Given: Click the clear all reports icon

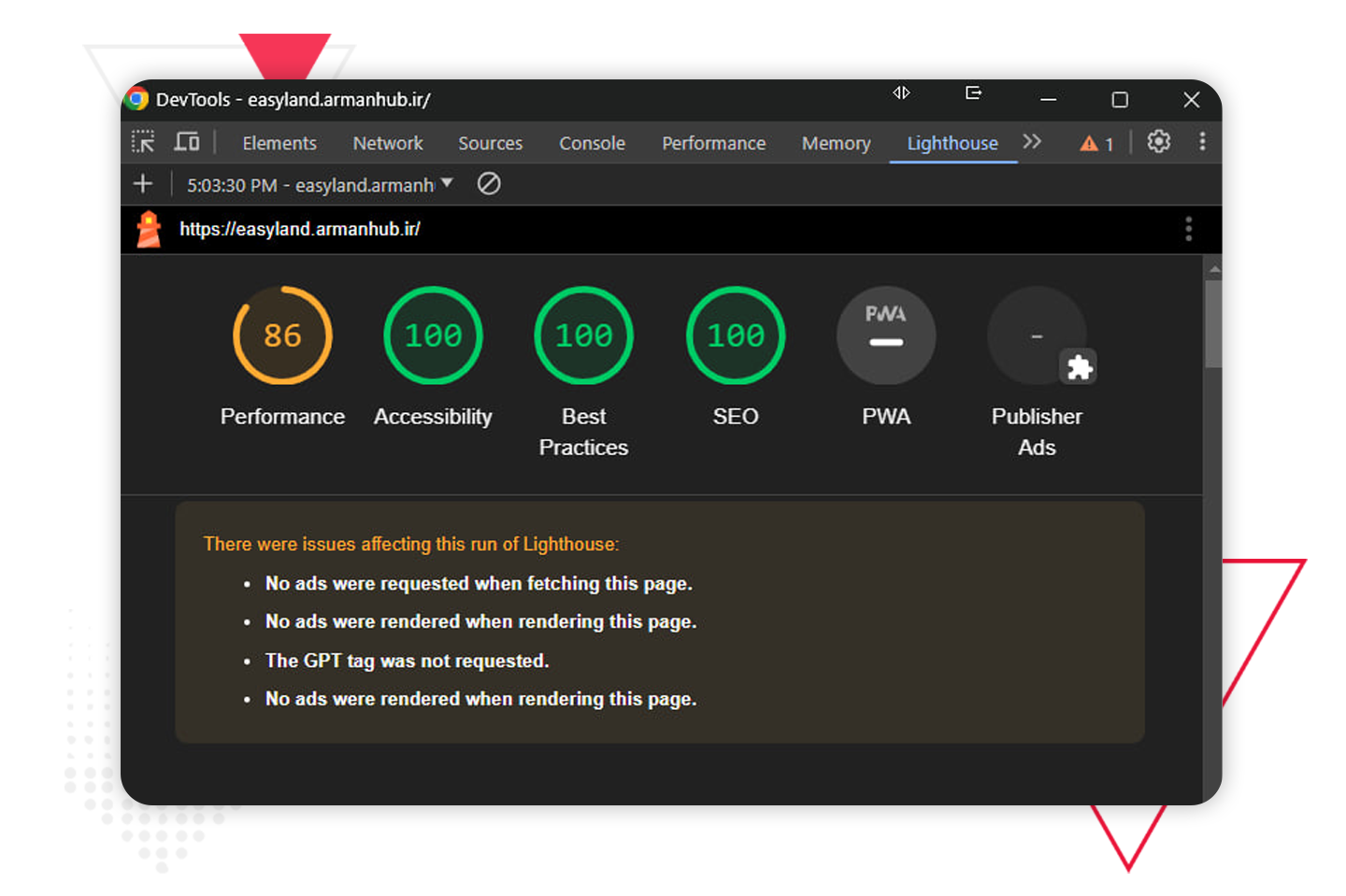Looking at the screenshot, I should tap(489, 184).
